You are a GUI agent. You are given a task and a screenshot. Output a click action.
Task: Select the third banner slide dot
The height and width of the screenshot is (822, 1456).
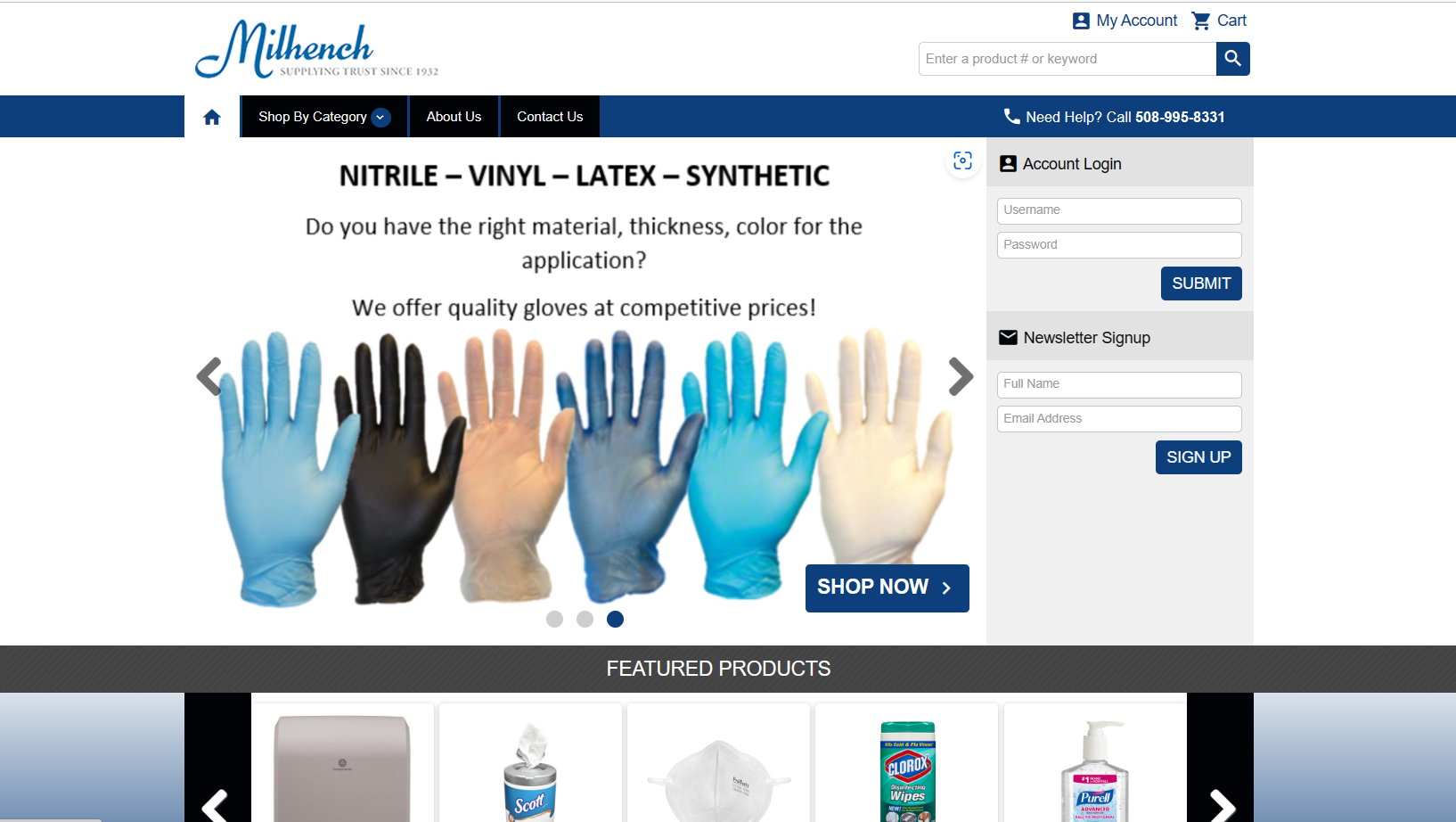tap(615, 619)
